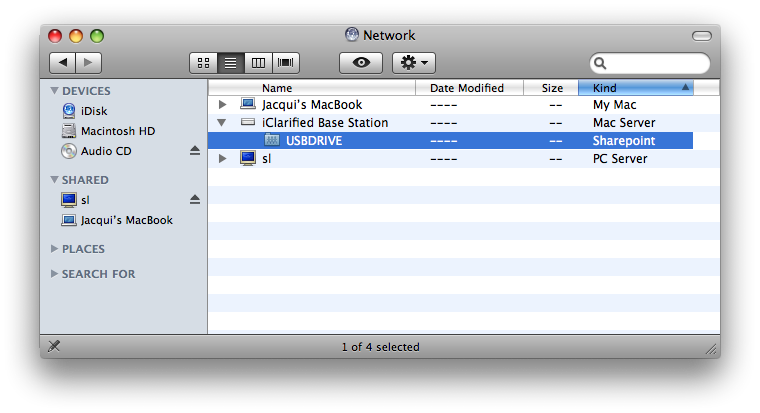Switch to column view

click(259, 63)
